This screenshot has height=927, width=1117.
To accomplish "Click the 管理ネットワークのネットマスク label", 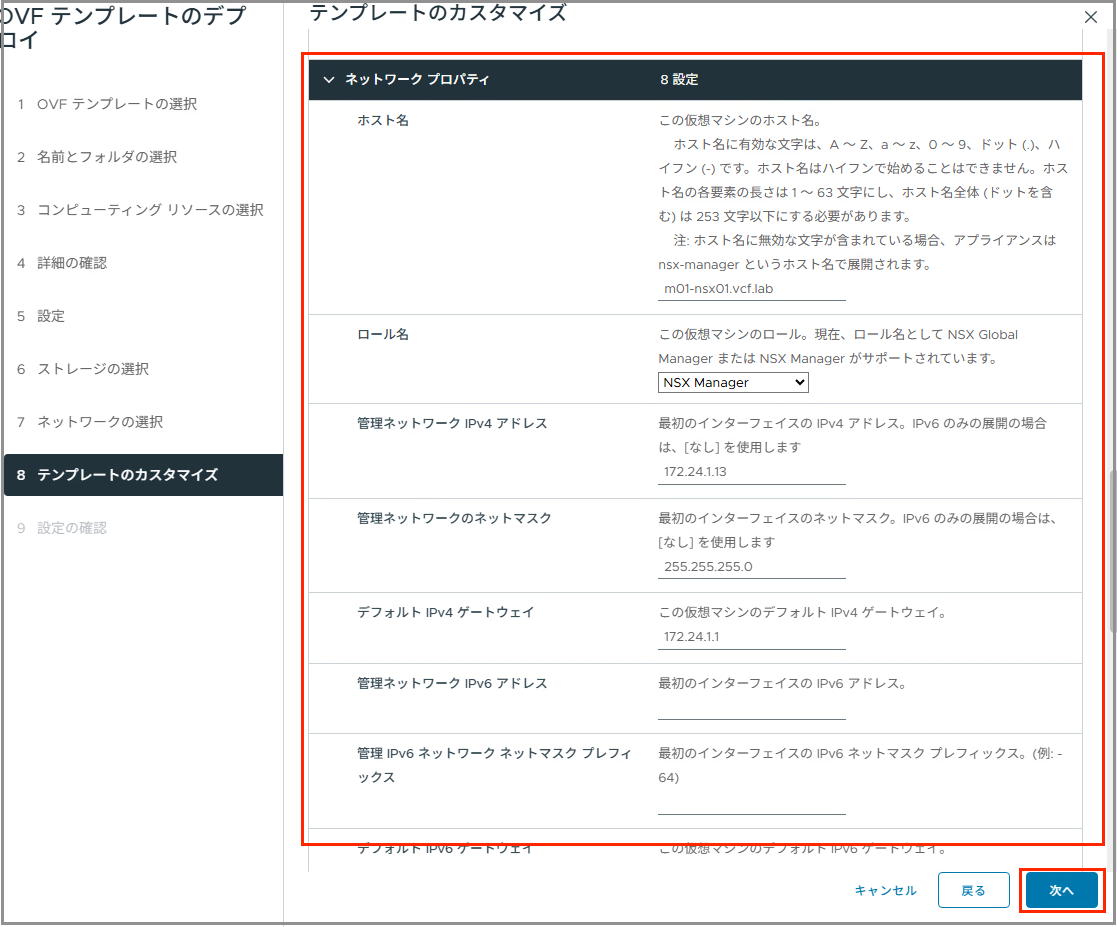I will point(454,518).
